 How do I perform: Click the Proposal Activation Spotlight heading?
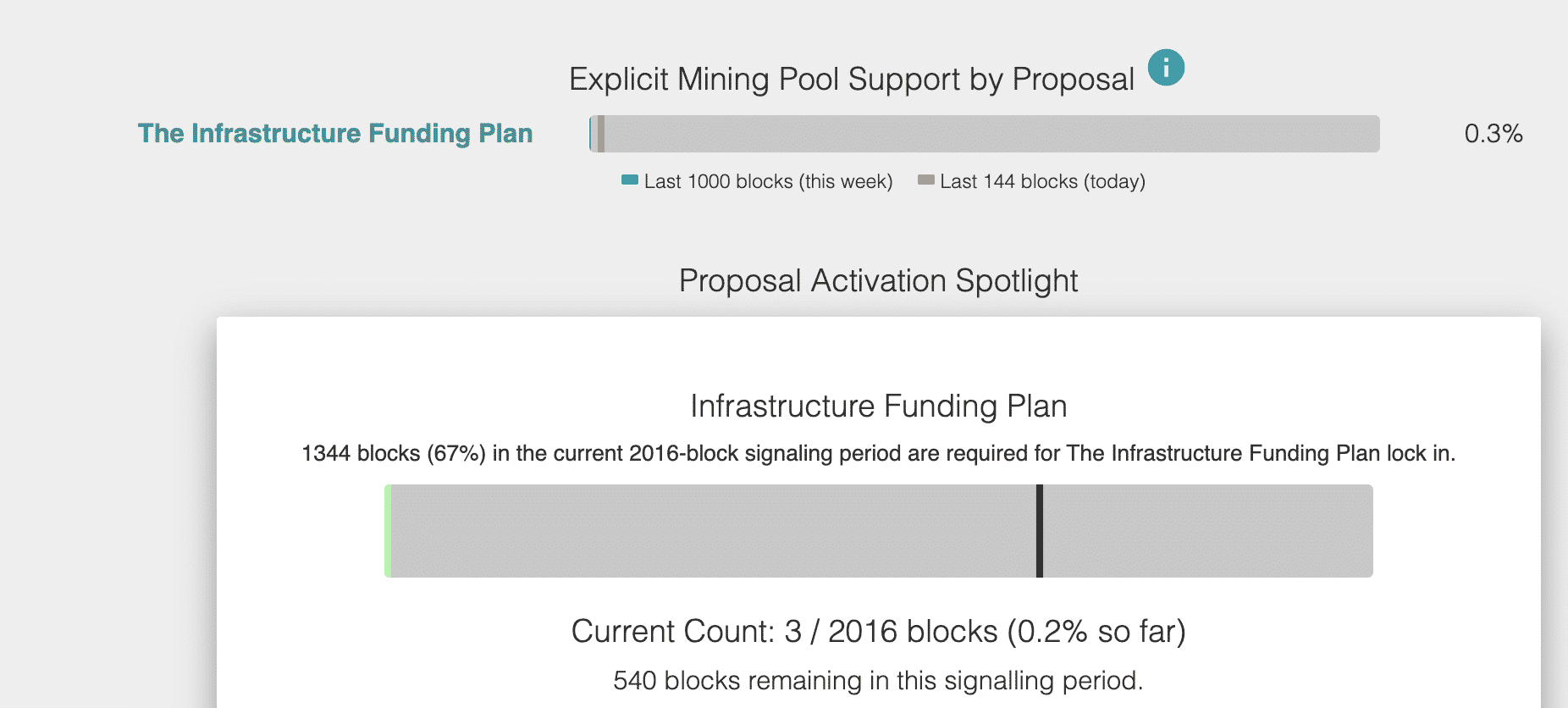878,281
